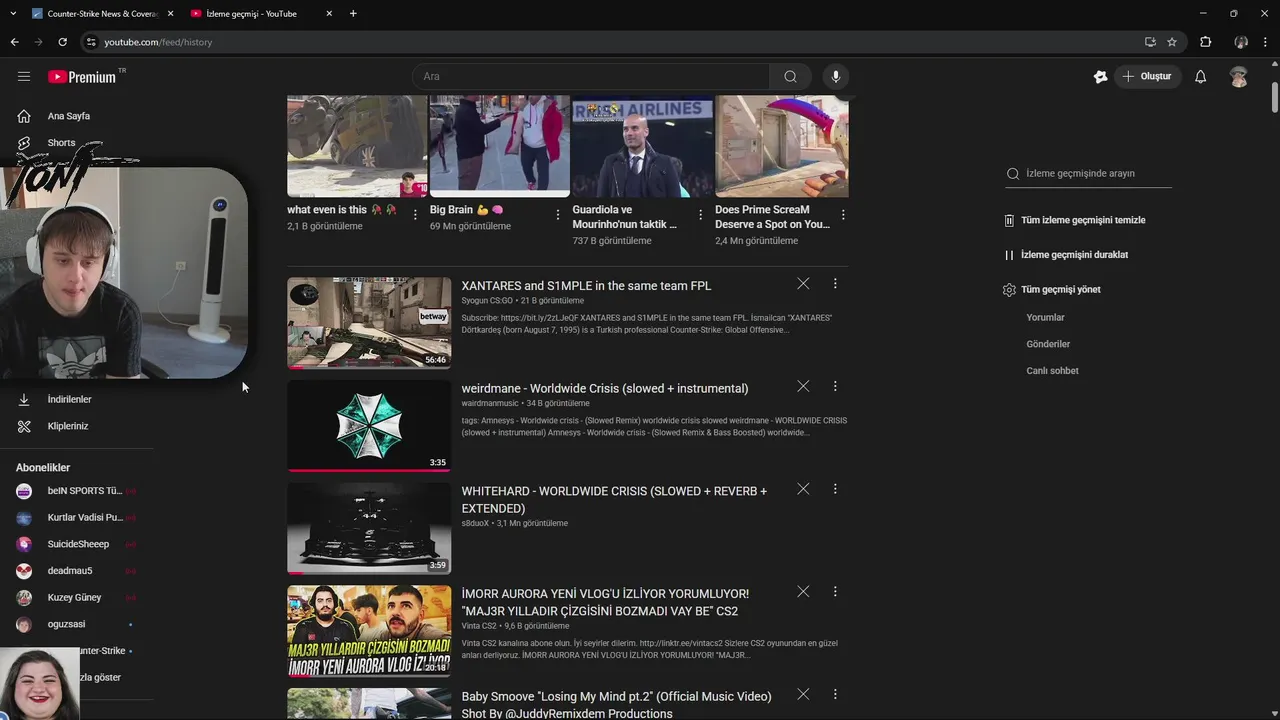
Task: Open options for Prime ScreaM short
Action: 843,215
